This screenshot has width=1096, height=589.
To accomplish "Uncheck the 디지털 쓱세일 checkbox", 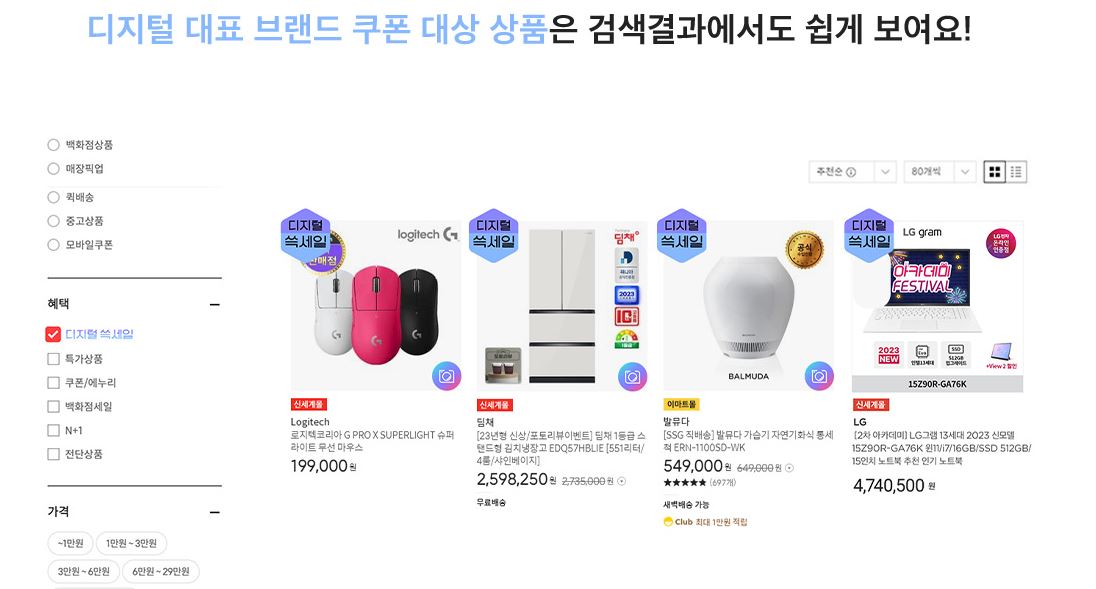I will click(x=53, y=334).
